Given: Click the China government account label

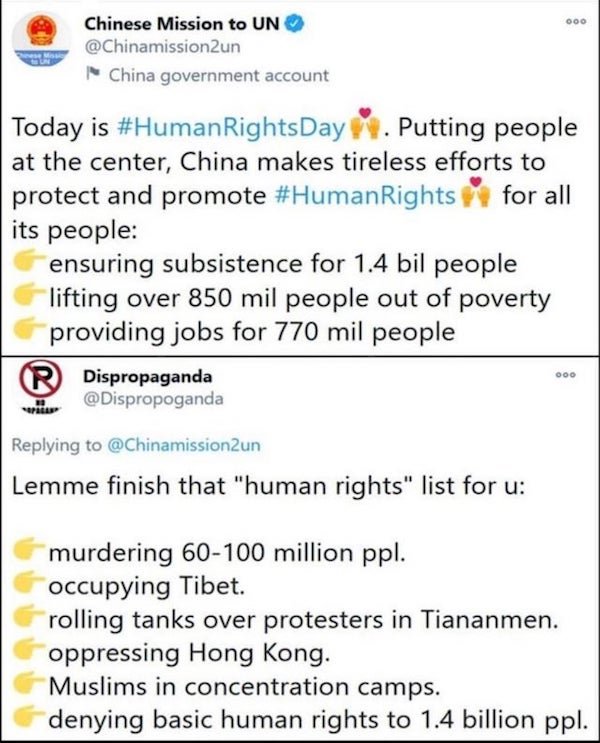Looking at the screenshot, I should click(218, 75).
